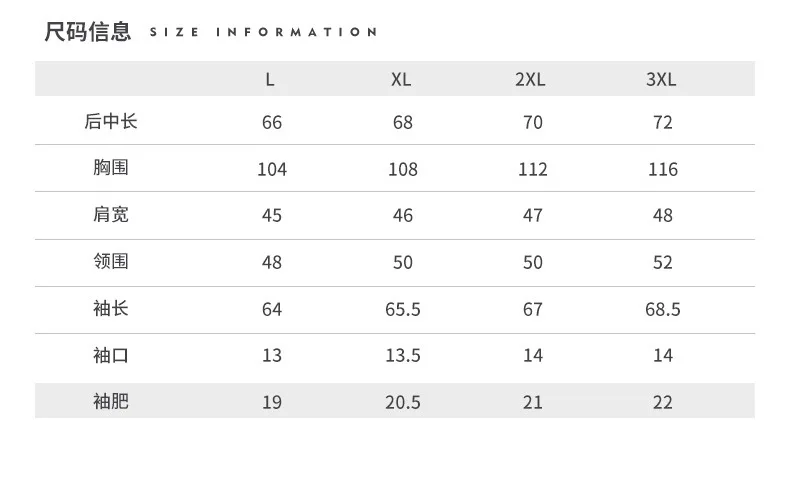Click the 袖口 row label

[111, 355]
